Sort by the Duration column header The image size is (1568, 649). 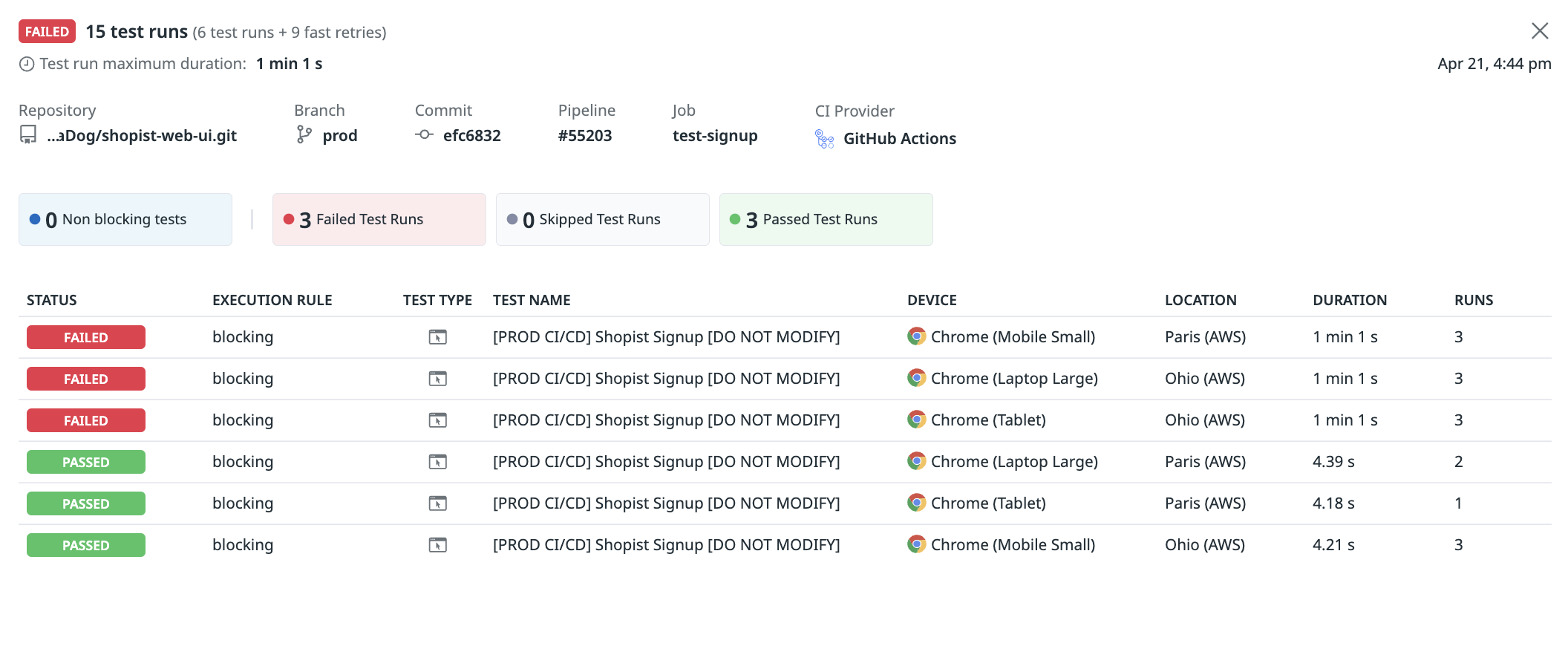coord(1349,300)
